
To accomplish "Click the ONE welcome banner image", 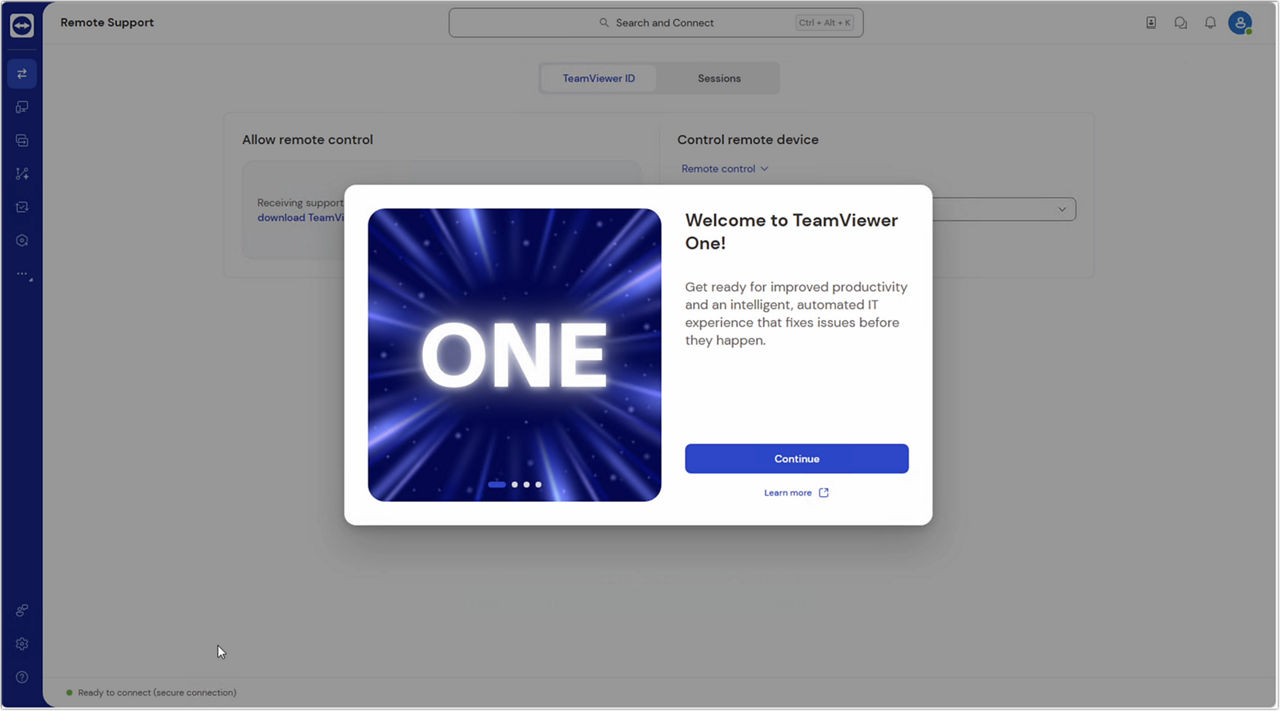I will (514, 355).
